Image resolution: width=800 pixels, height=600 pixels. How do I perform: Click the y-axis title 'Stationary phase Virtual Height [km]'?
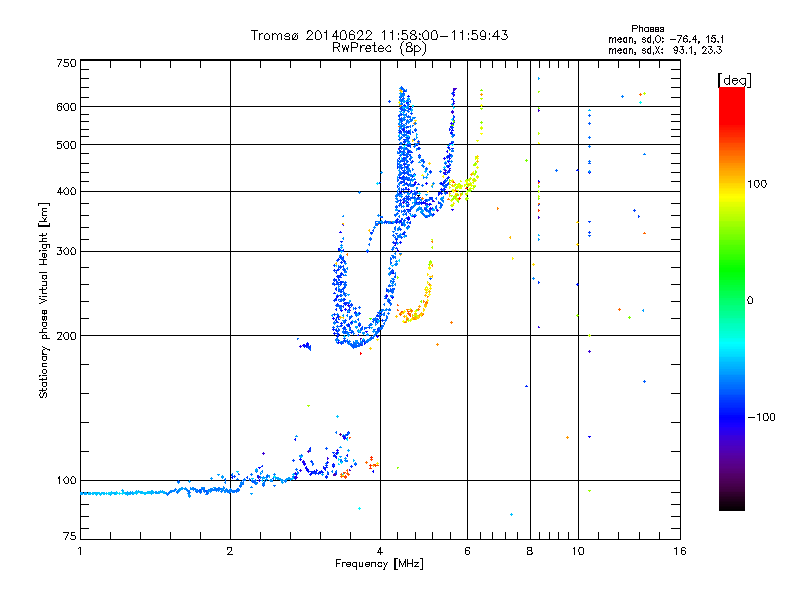click(x=44, y=300)
